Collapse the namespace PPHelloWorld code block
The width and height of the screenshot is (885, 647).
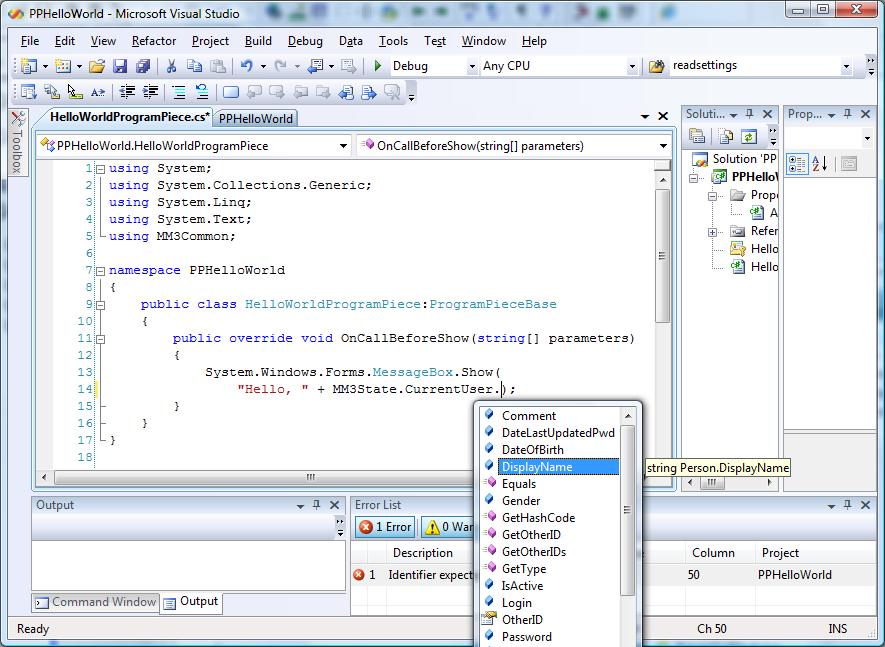coord(100,271)
